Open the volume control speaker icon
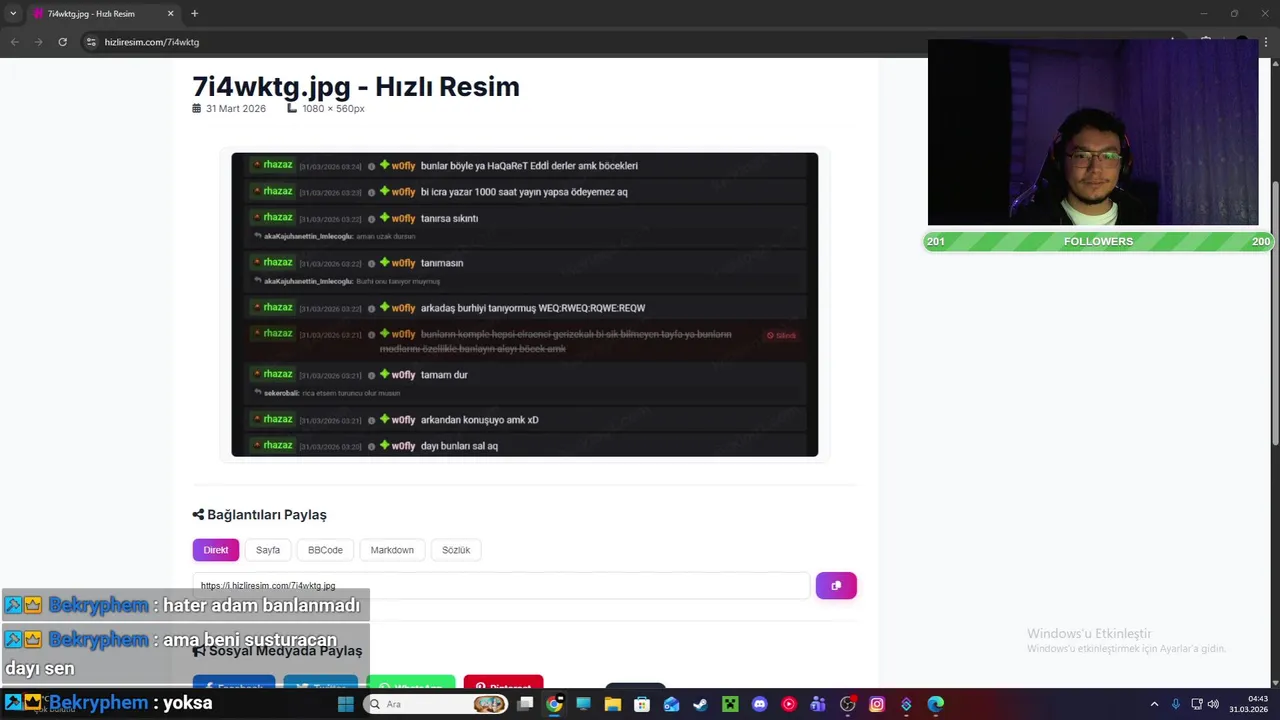 point(1213,704)
